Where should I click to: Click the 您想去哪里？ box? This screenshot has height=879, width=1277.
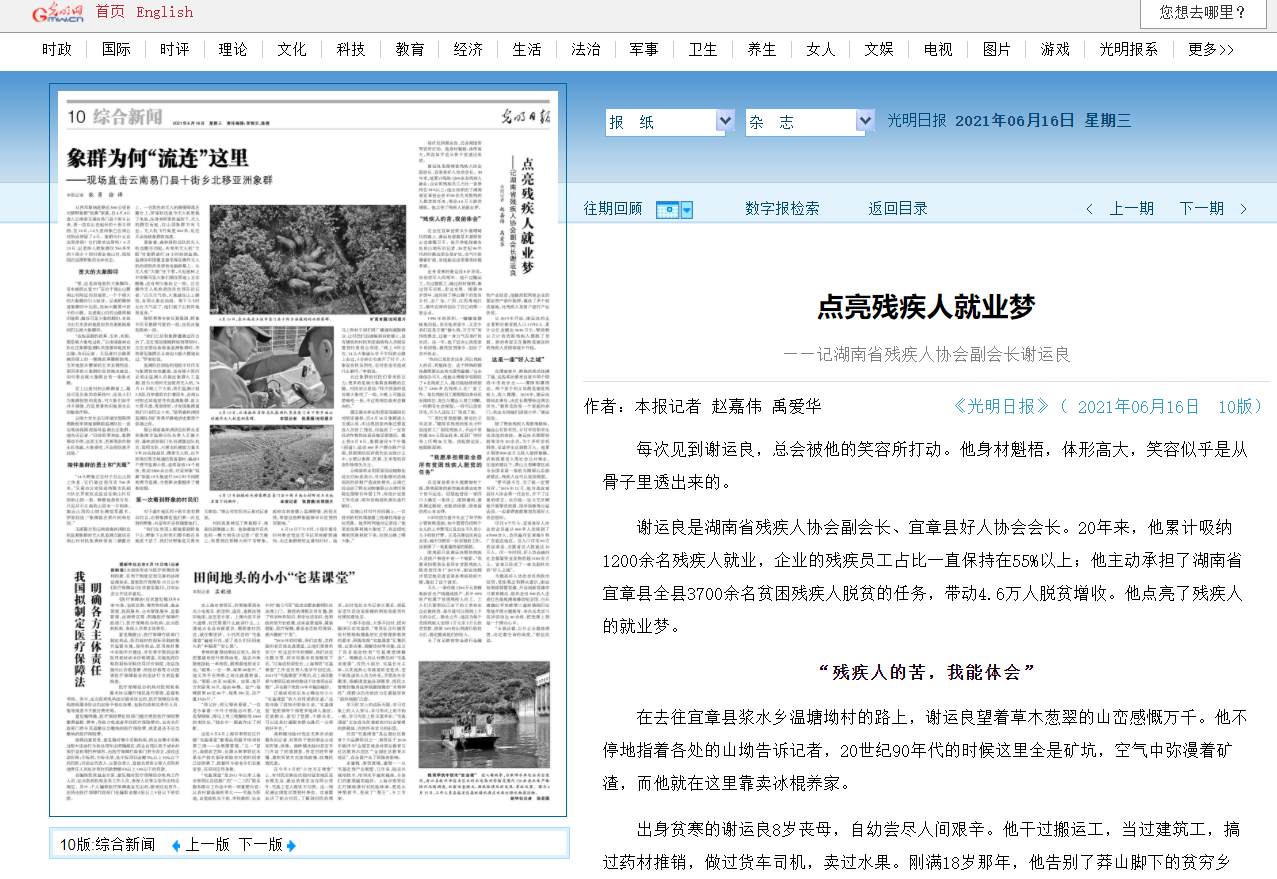(1203, 13)
